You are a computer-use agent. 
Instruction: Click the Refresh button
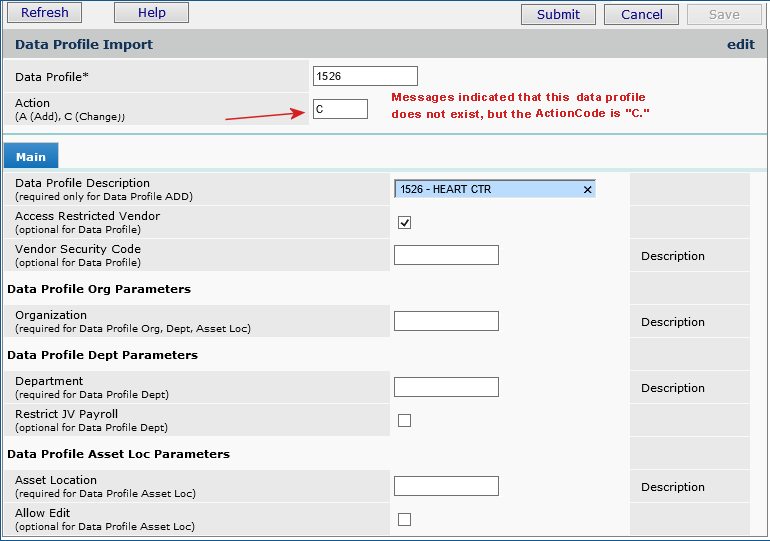(x=44, y=13)
